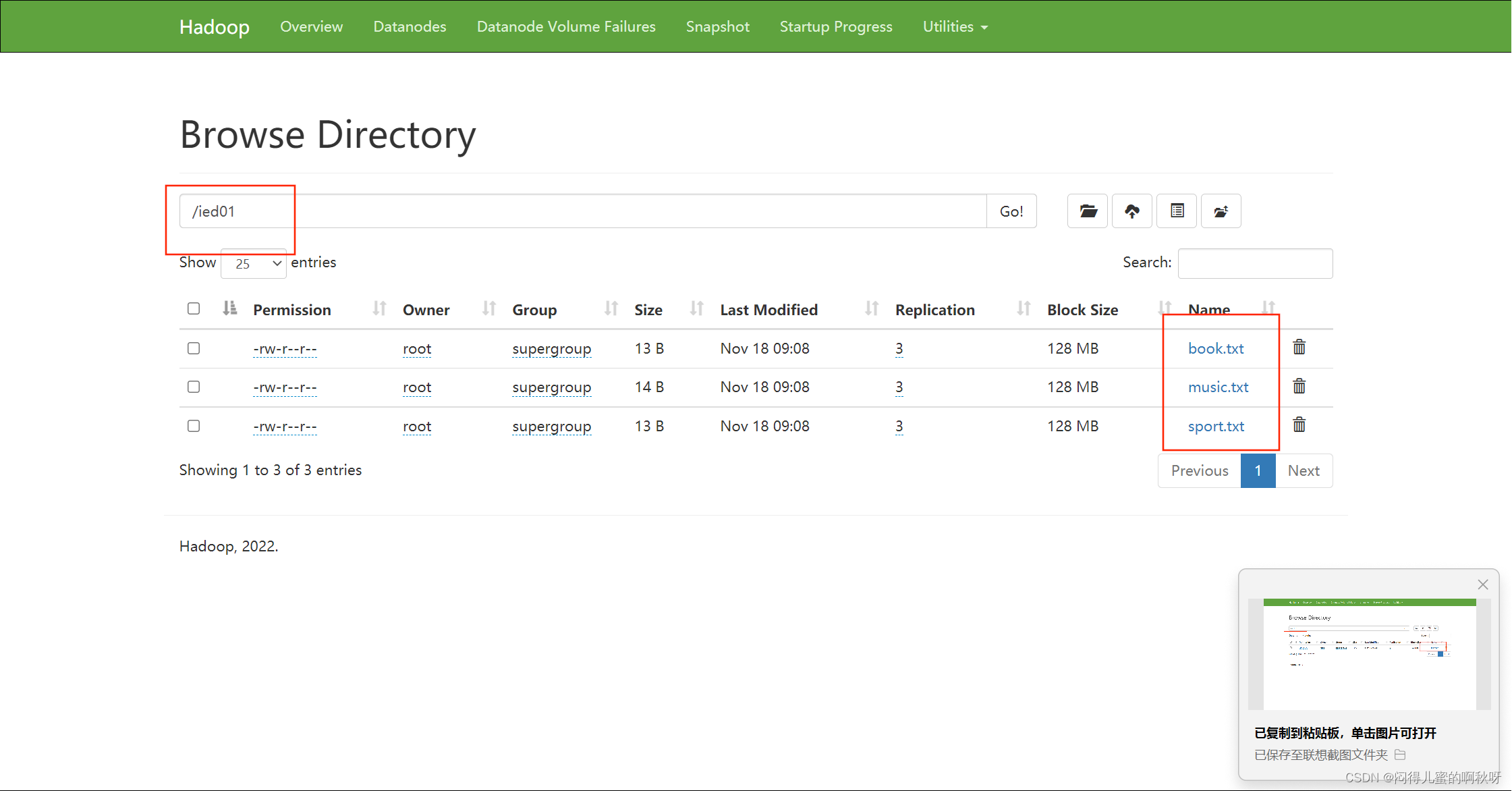Image resolution: width=1512 pixels, height=791 pixels.
Task: Sort table by the Size column
Action: tap(648, 310)
